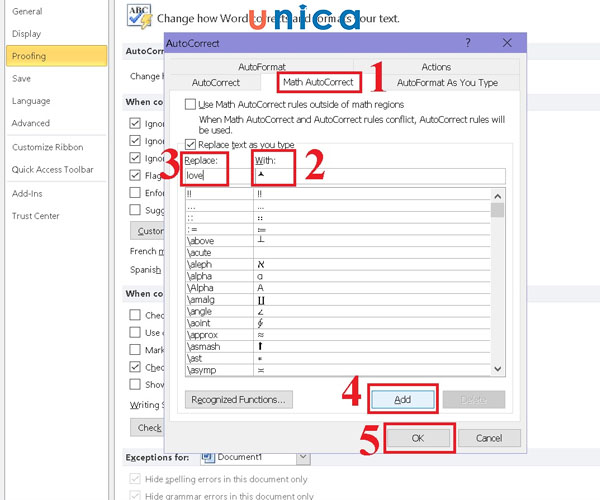Select the \alpha entry in the list
Image resolution: width=600 pixels, height=500 pixels.
tap(203, 274)
